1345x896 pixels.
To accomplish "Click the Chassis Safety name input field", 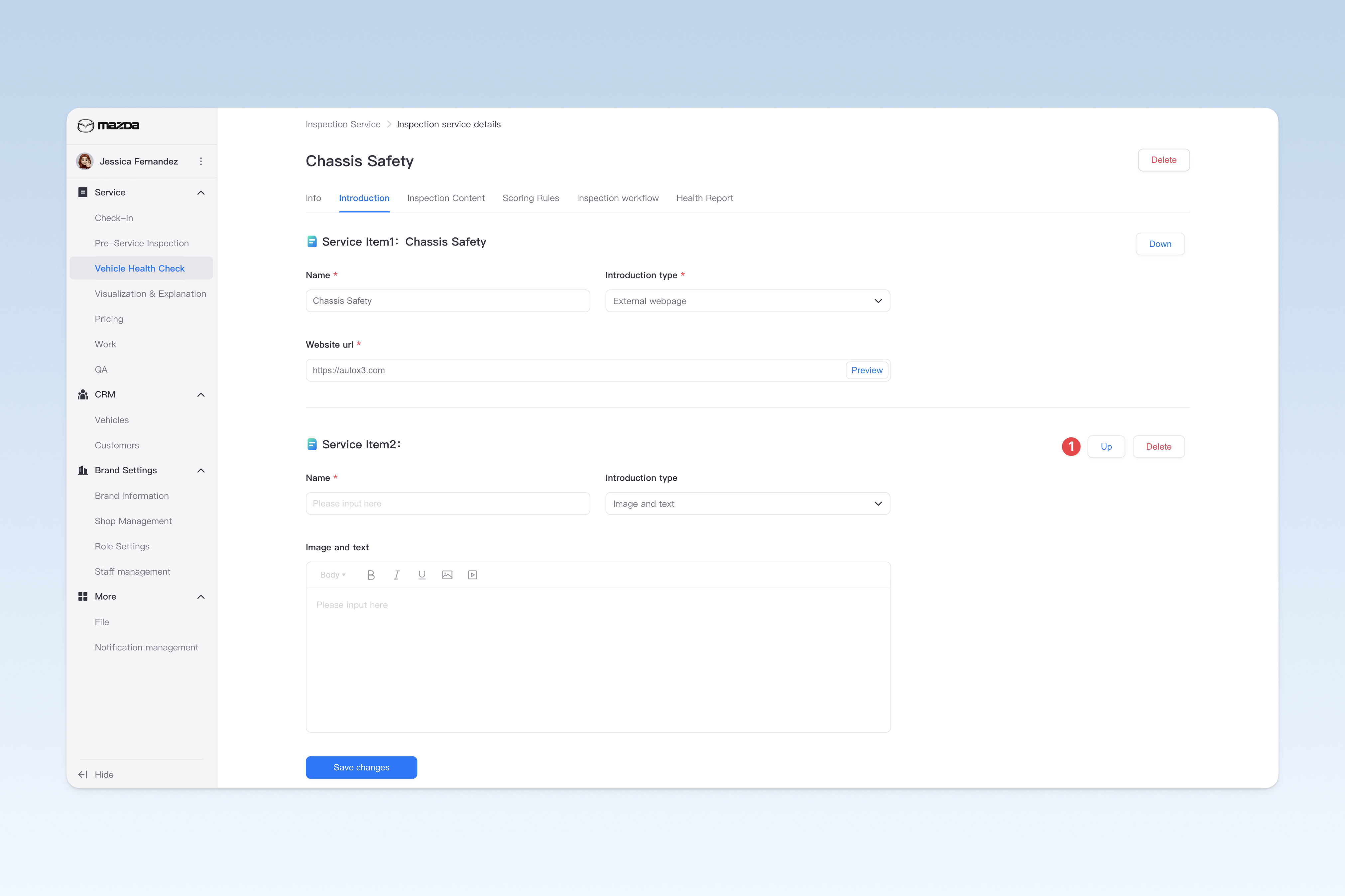I will (x=447, y=300).
